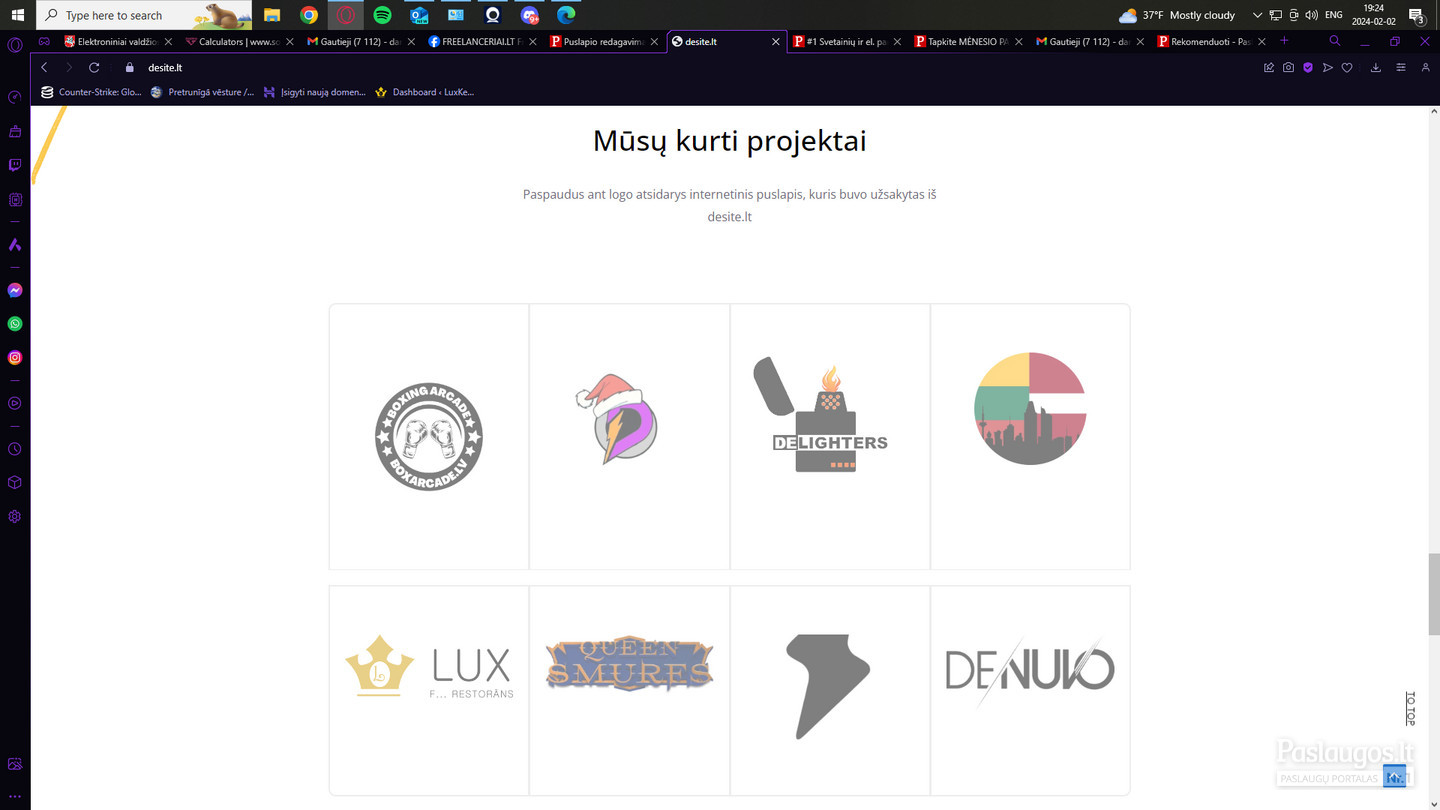Reload the desite.lt page

tap(94, 68)
